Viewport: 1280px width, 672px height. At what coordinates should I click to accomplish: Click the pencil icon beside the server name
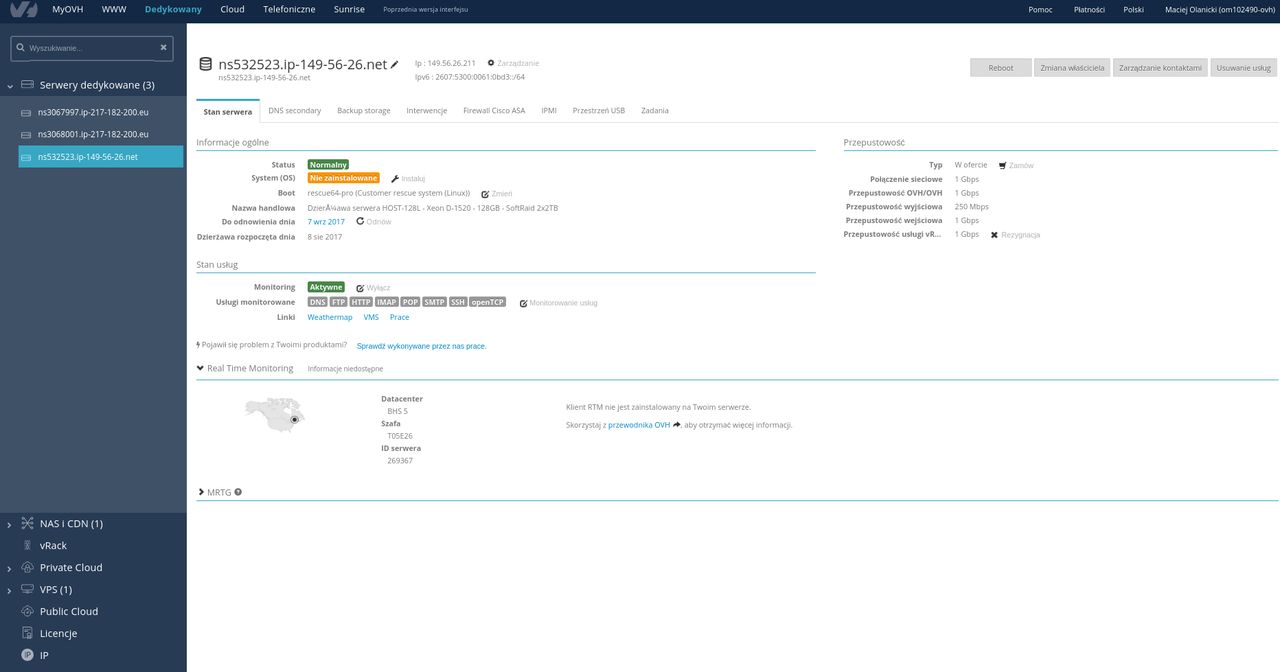pyautogui.click(x=394, y=64)
